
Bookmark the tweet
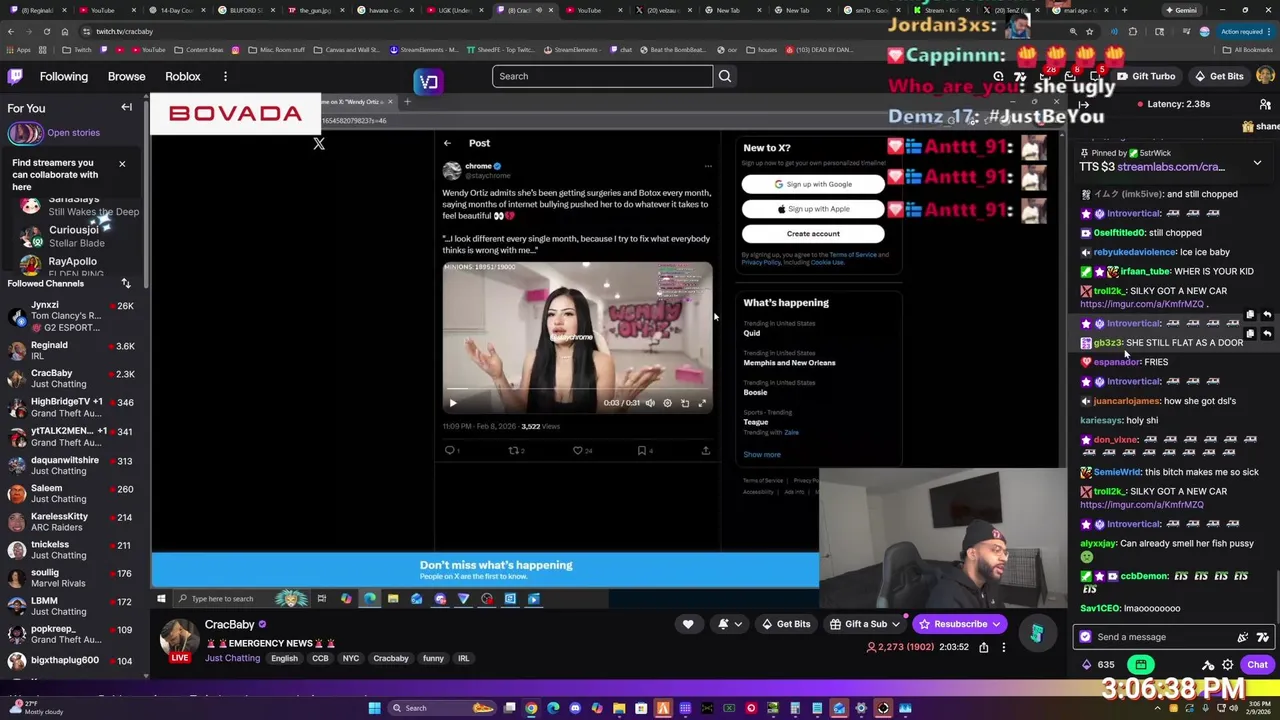pos(642,451)
